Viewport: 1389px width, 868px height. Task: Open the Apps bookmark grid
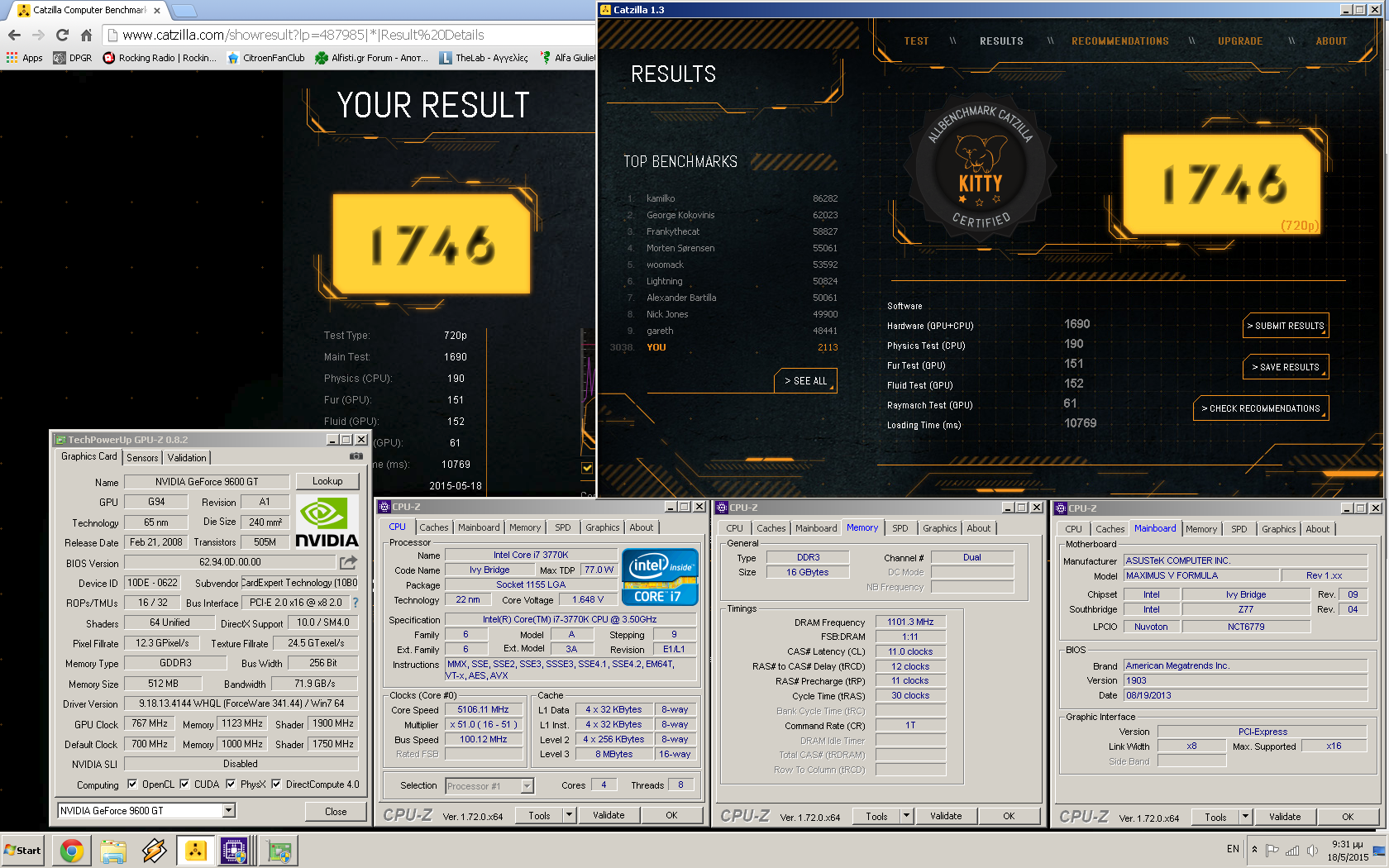click(x=25, y=58)
